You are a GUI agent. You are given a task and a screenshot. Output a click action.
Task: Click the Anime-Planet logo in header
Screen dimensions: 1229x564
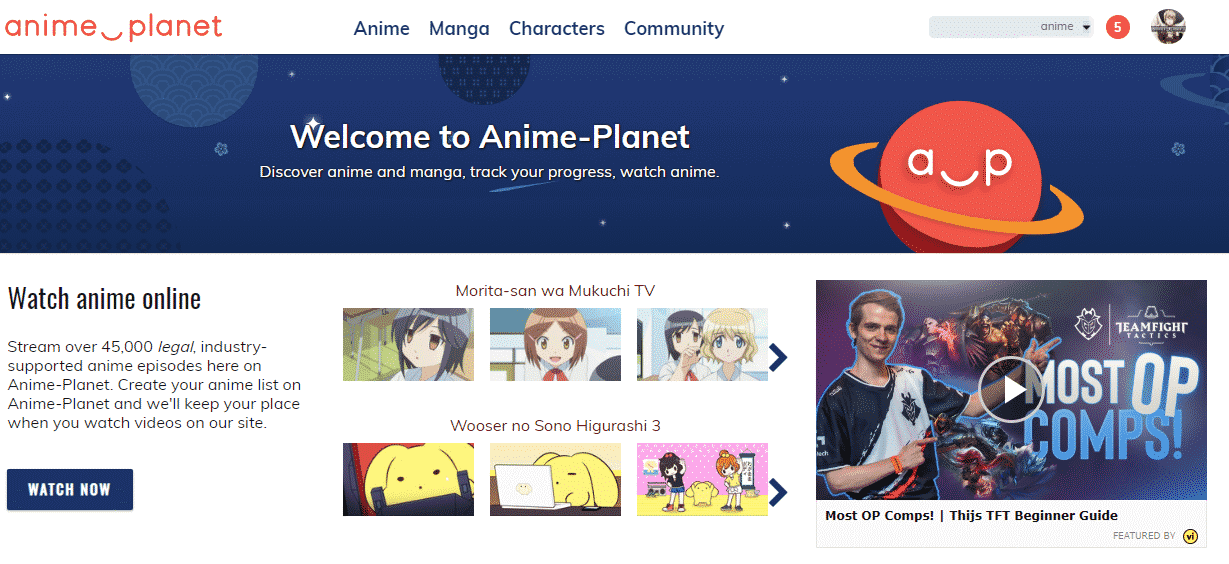pyautogui.click(x=113, y=27)
